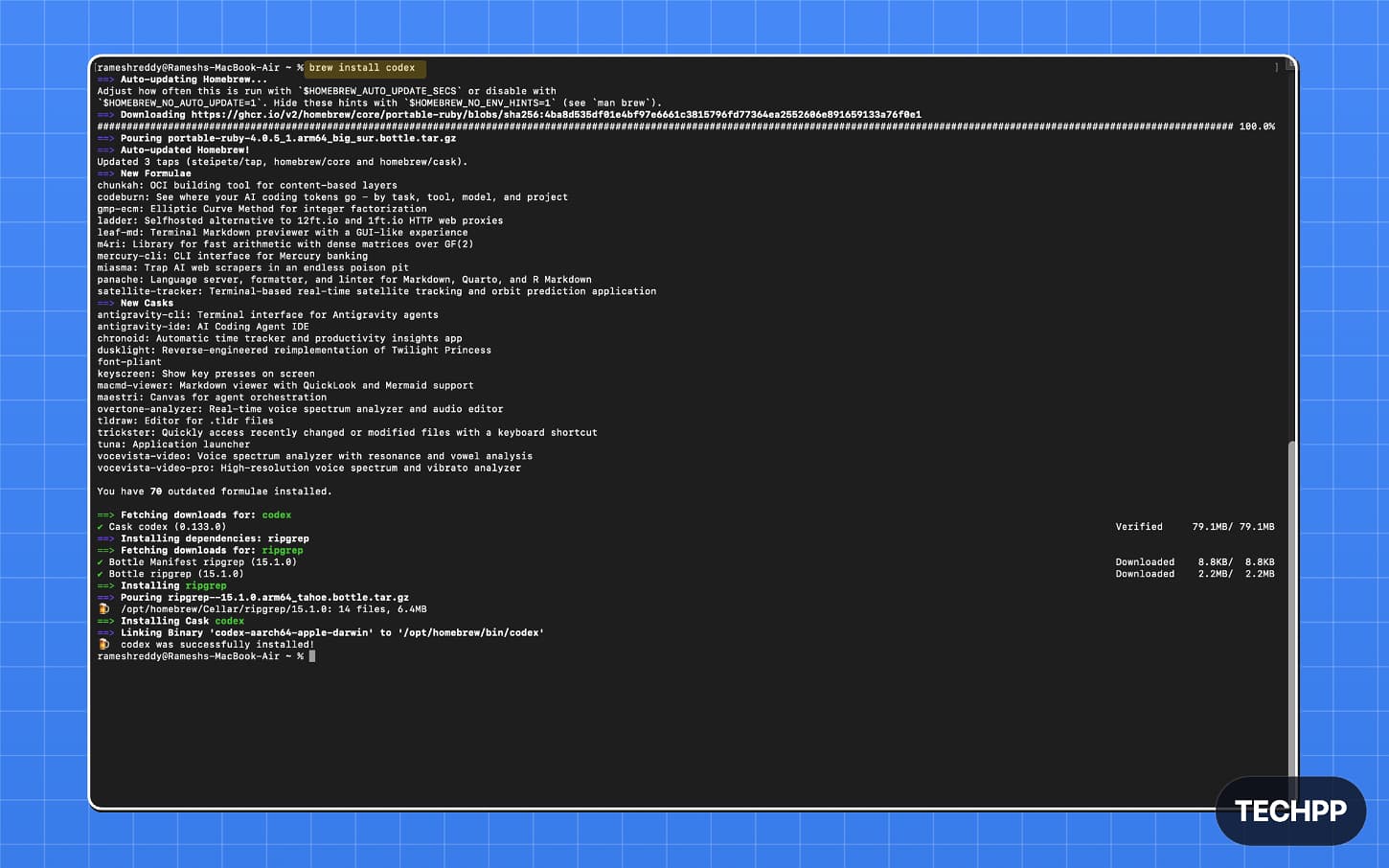Click the 'Installing ripgrep' line
The width and height of the screenshot is (1389, 868).
[162, 585]
